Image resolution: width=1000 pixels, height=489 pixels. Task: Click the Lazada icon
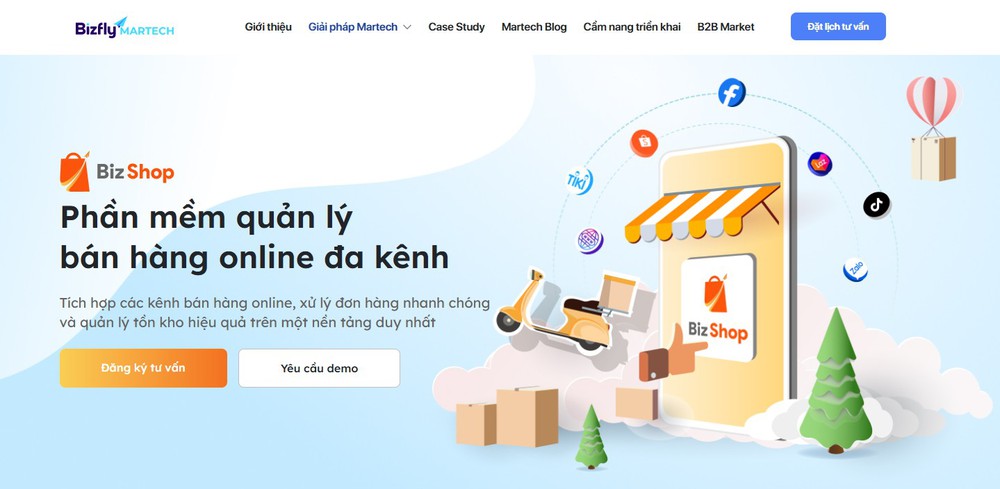tap(820, 164)
